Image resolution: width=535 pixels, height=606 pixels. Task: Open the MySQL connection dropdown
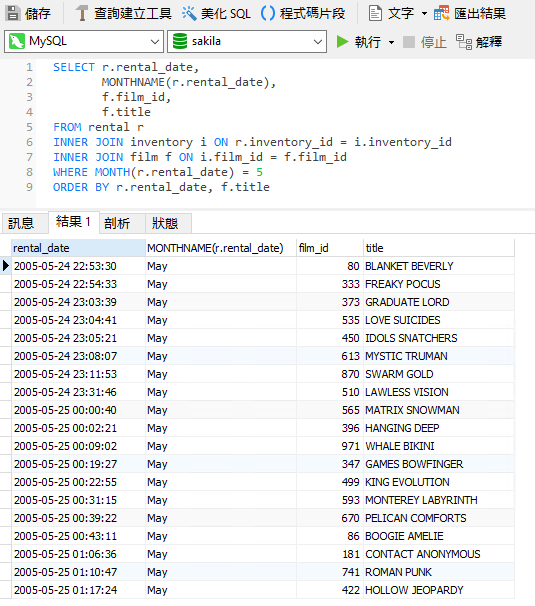155,41
